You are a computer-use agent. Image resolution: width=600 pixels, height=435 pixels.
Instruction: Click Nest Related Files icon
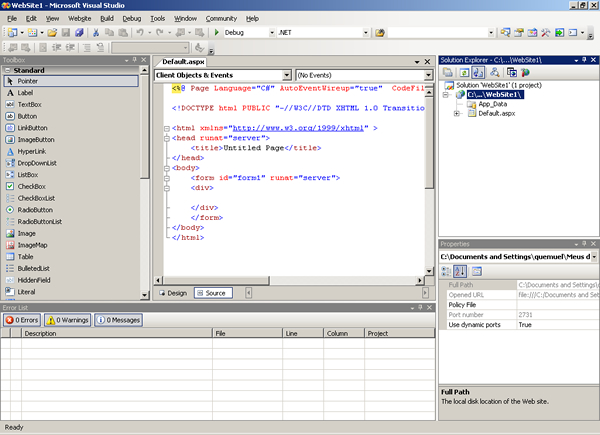[x=478, y=72]
